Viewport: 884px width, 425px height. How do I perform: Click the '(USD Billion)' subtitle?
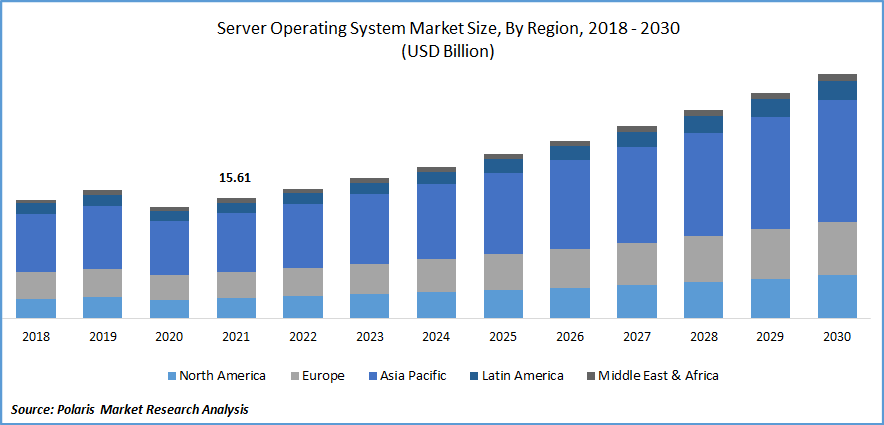tap(448, 52)
